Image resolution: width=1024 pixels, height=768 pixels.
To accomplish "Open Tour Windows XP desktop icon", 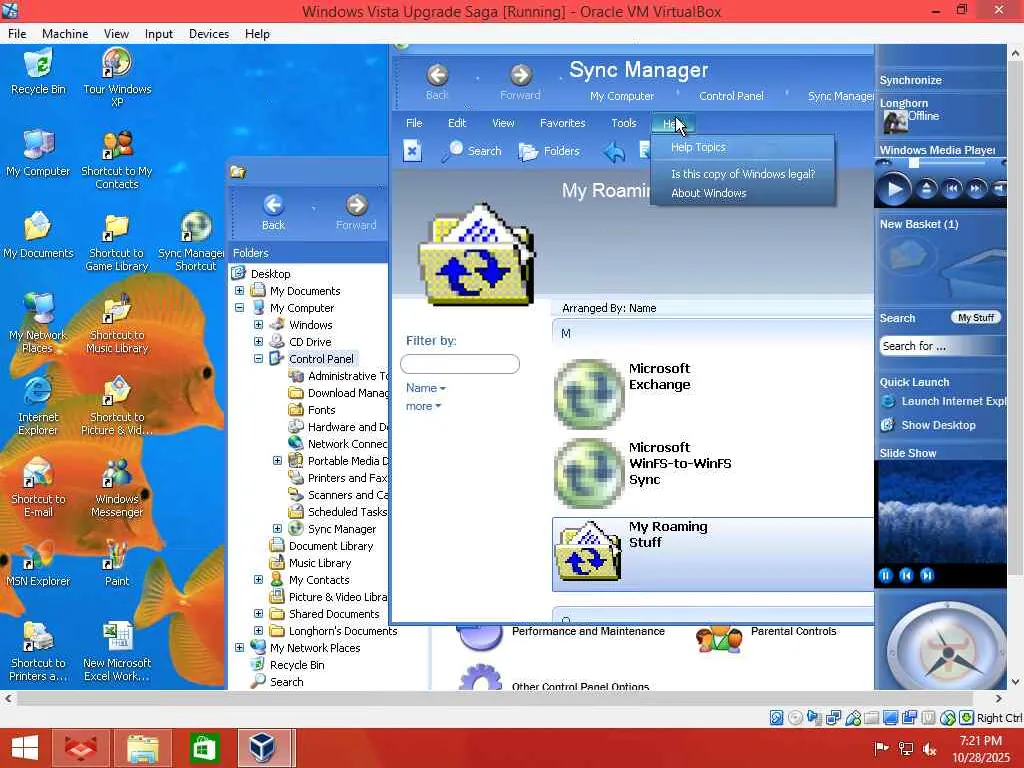I will tap(117, 77).
